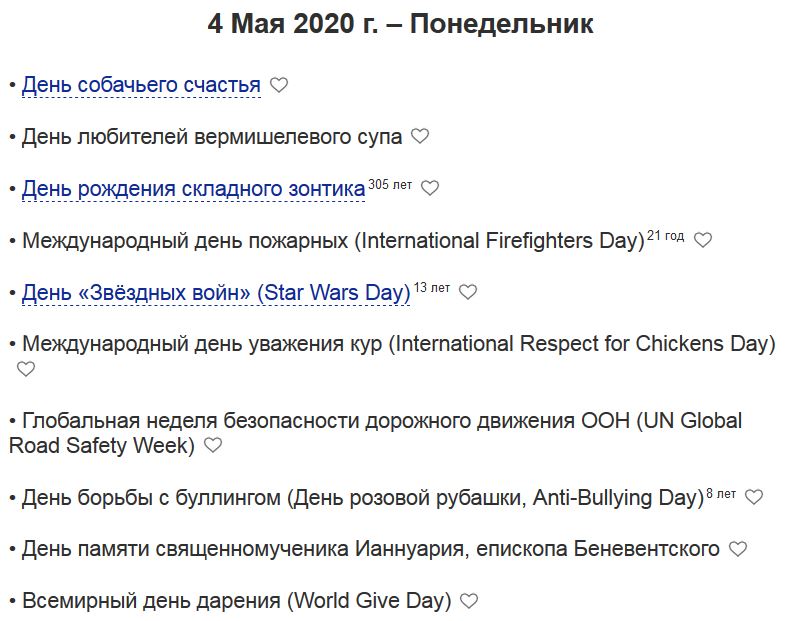The height and width of the screenshot is (621, 791).
Task: Heart the International Firefighters Day entry
Action: (703, 240)
